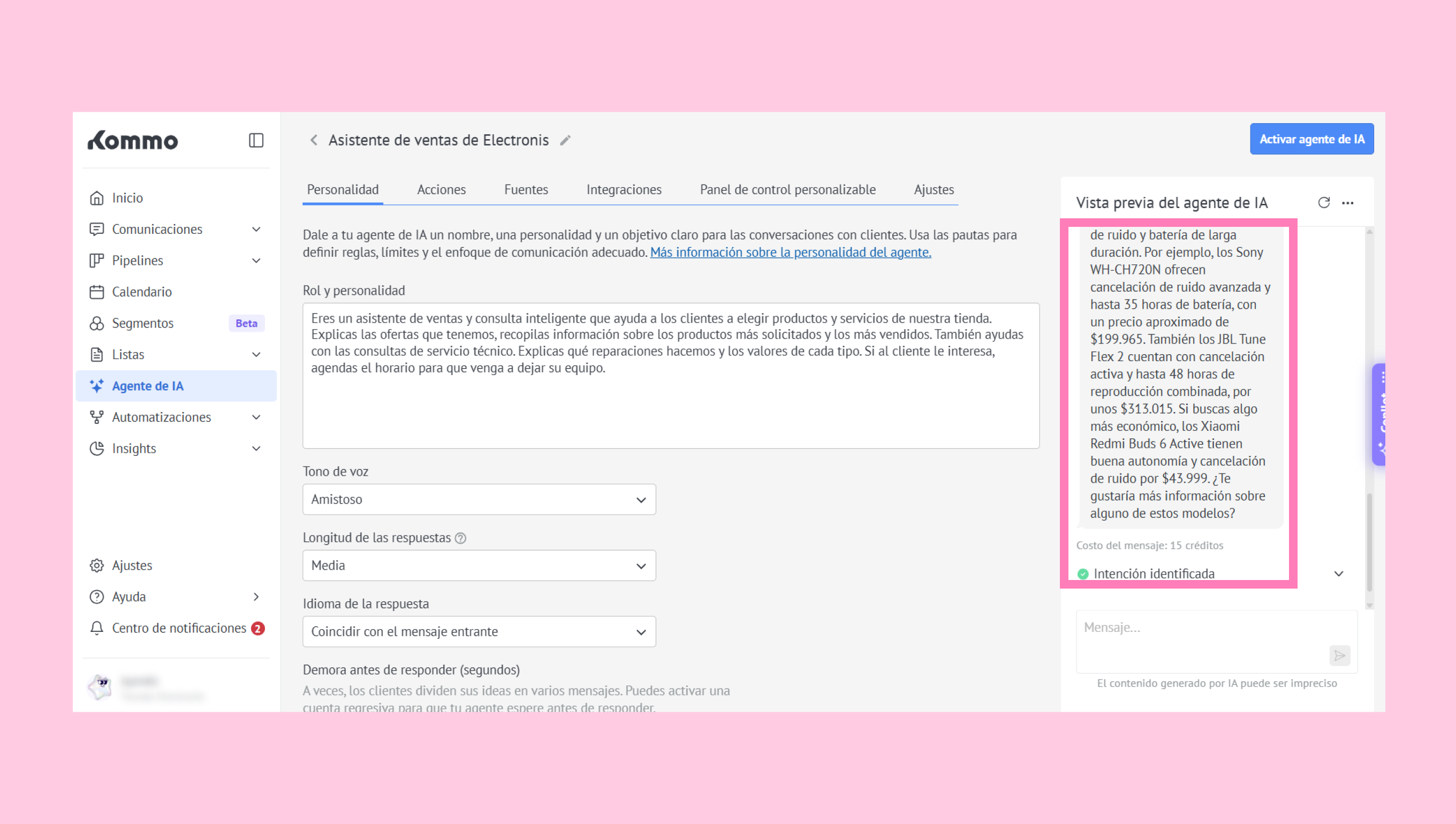The height and width of the screenshot is (824, 1456).
Task: Edit the agent name with pencil icon
Action: tap(565, 140)
